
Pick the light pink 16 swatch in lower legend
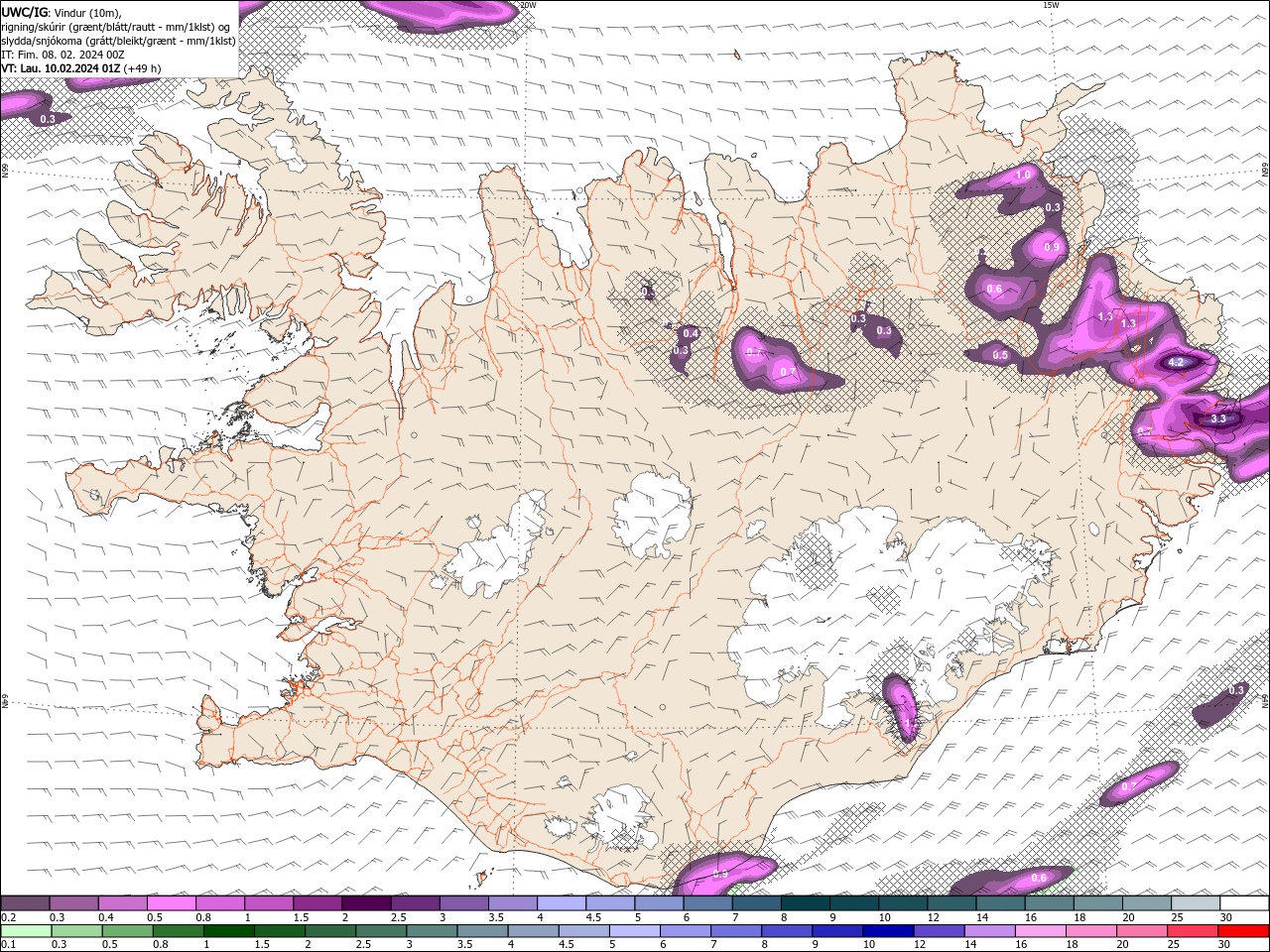(1041, 931)
